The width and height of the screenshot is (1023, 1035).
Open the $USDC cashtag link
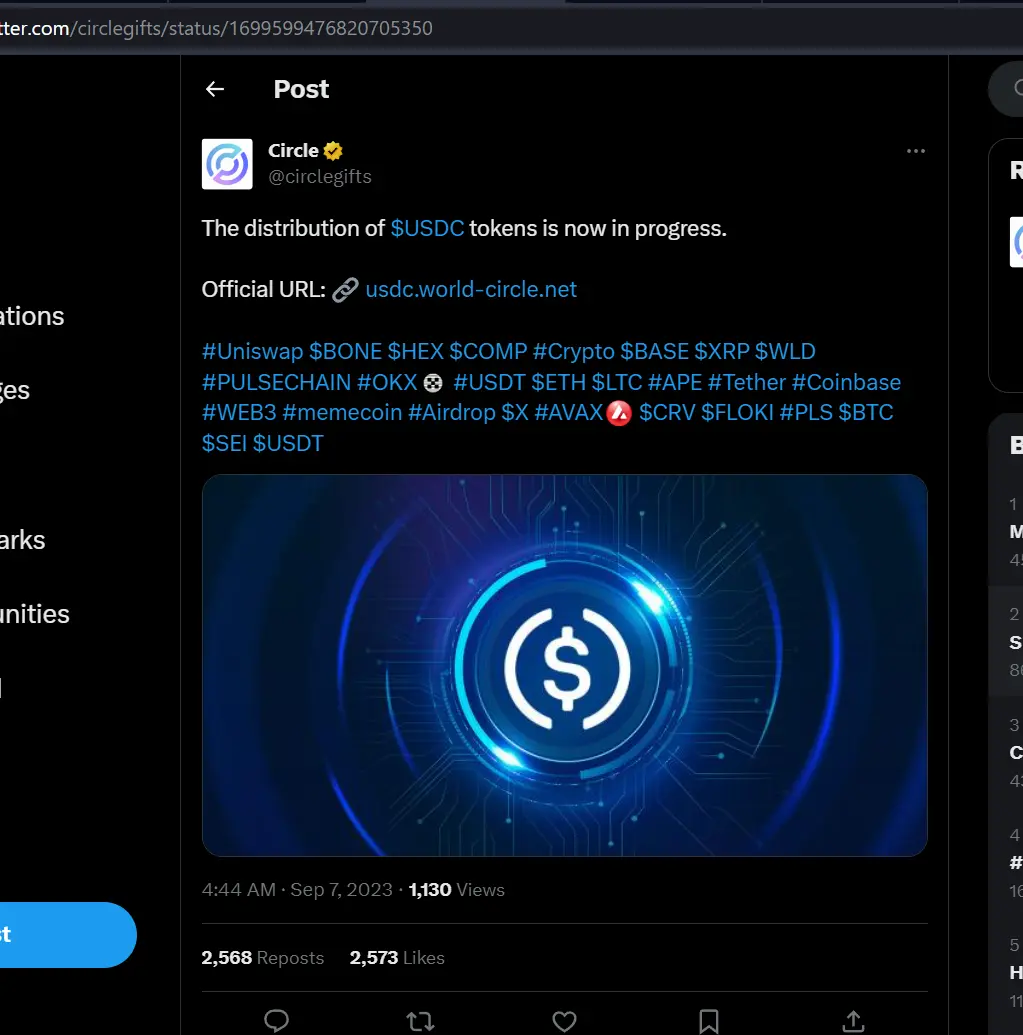click(427, 228)
